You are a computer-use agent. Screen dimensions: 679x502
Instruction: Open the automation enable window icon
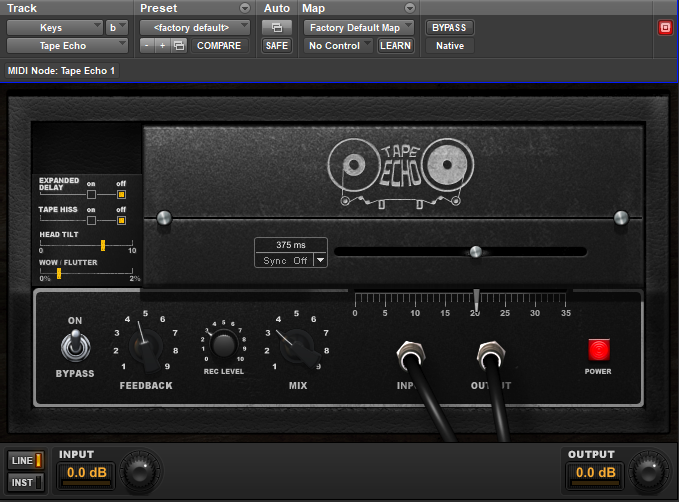[x=276, y=27]
